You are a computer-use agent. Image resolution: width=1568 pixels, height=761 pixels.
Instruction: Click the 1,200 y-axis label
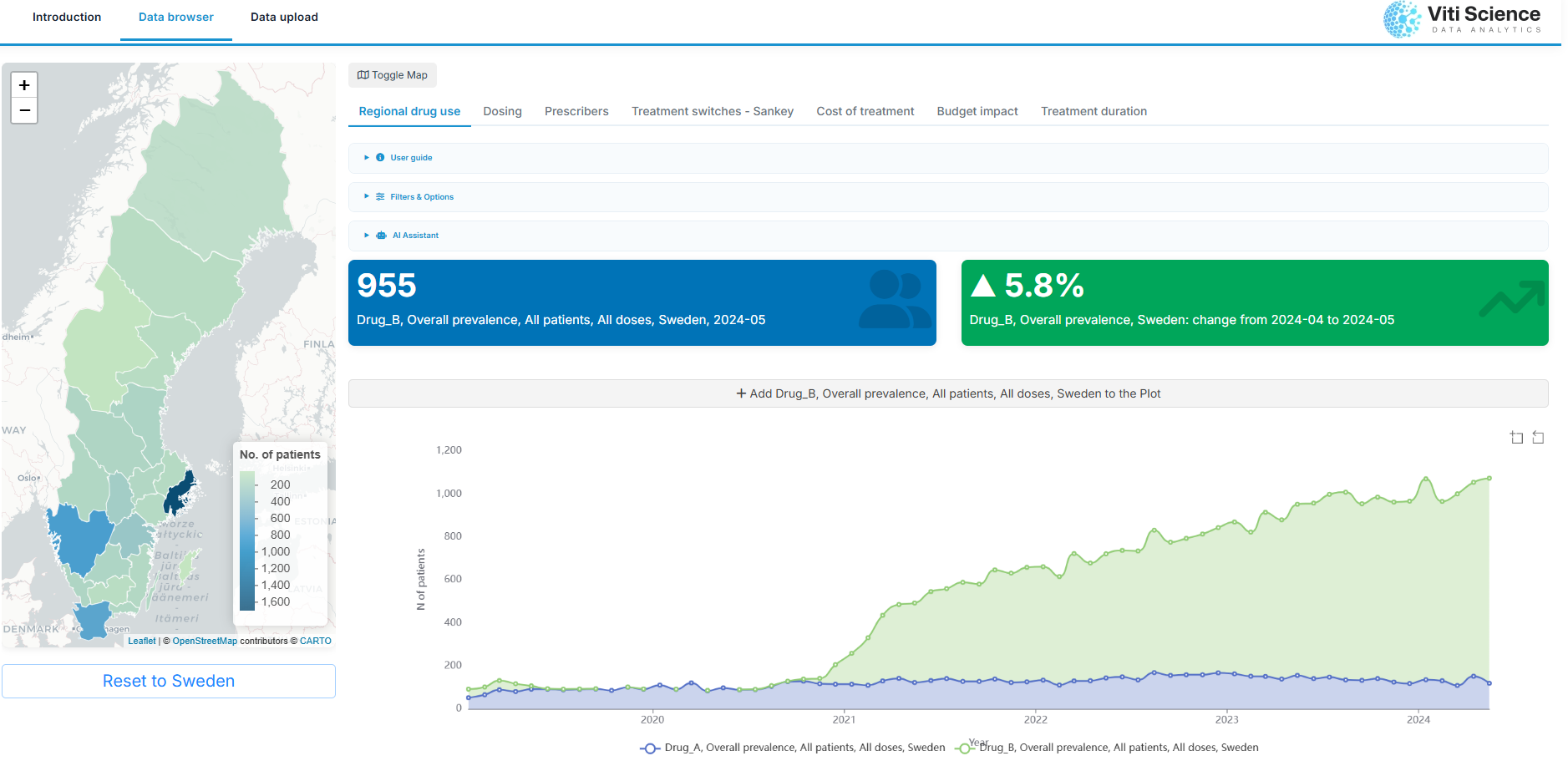coord(449,450)
